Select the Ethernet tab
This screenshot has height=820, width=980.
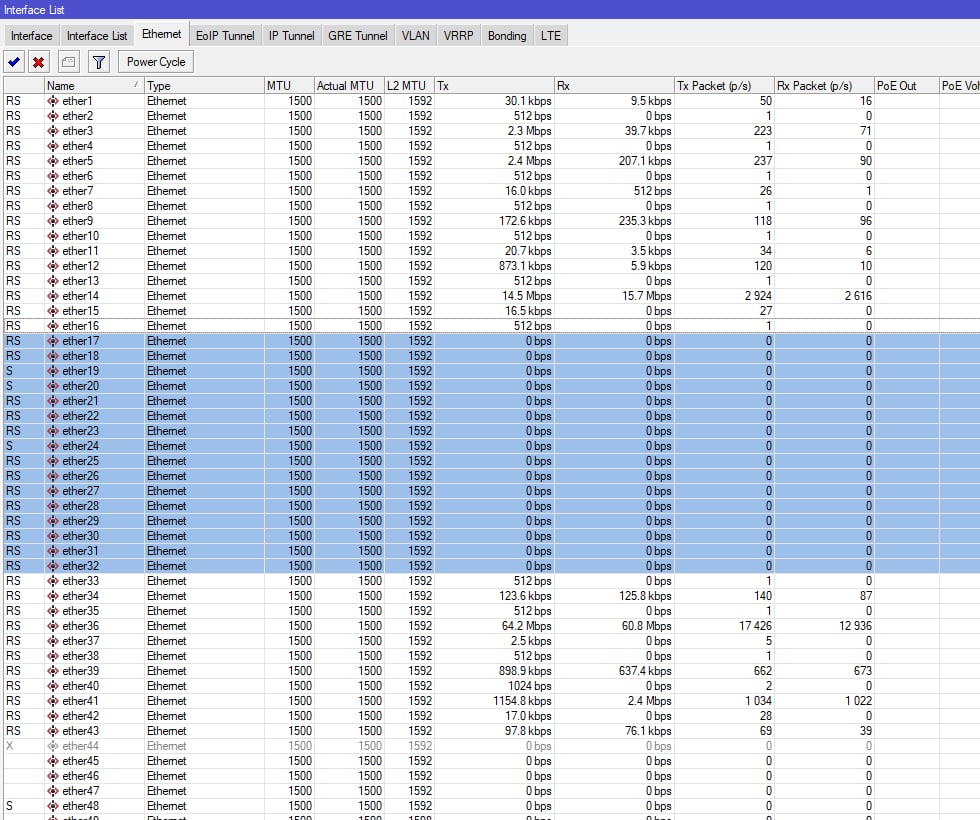(161, 34)
